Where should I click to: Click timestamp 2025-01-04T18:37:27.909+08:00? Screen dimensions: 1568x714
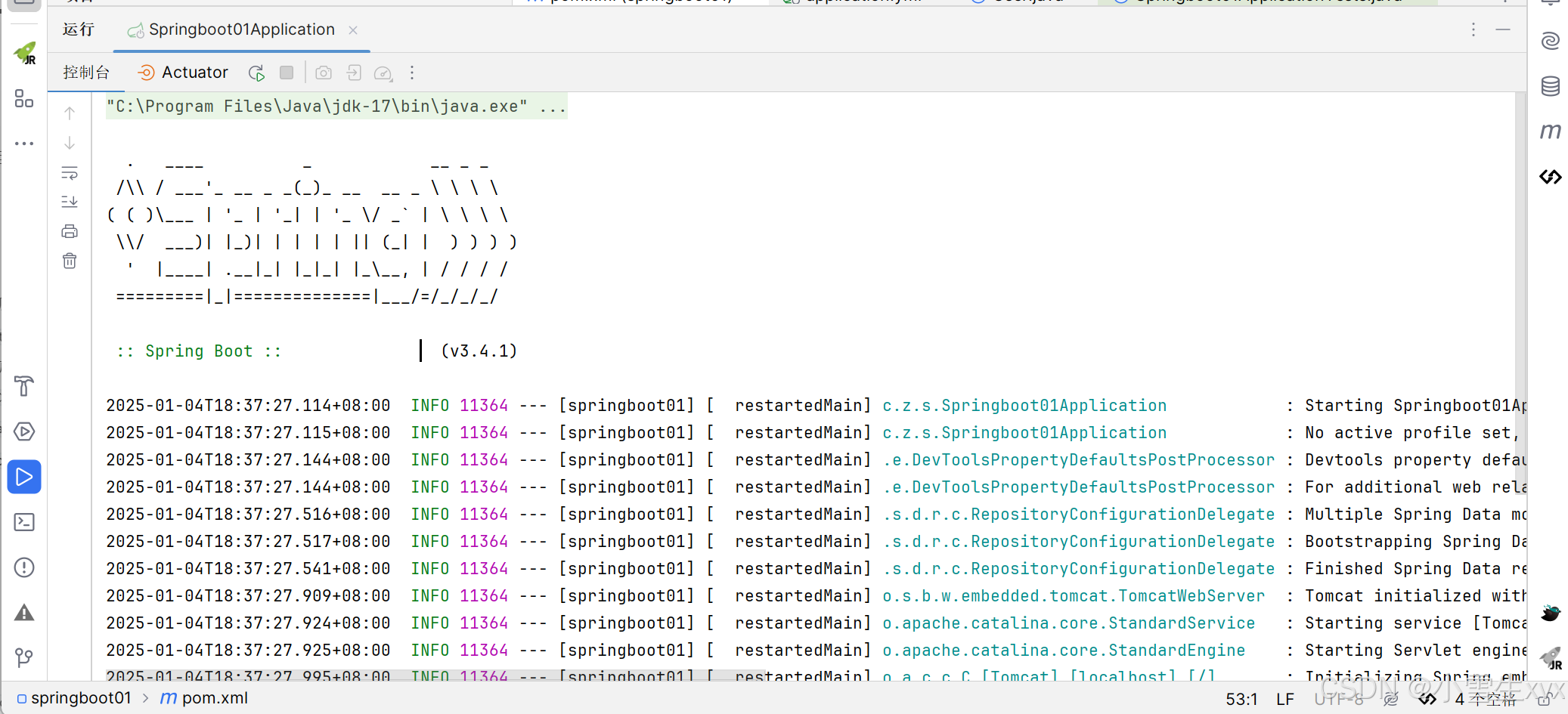pyautogui.click(x=248, y=596)
